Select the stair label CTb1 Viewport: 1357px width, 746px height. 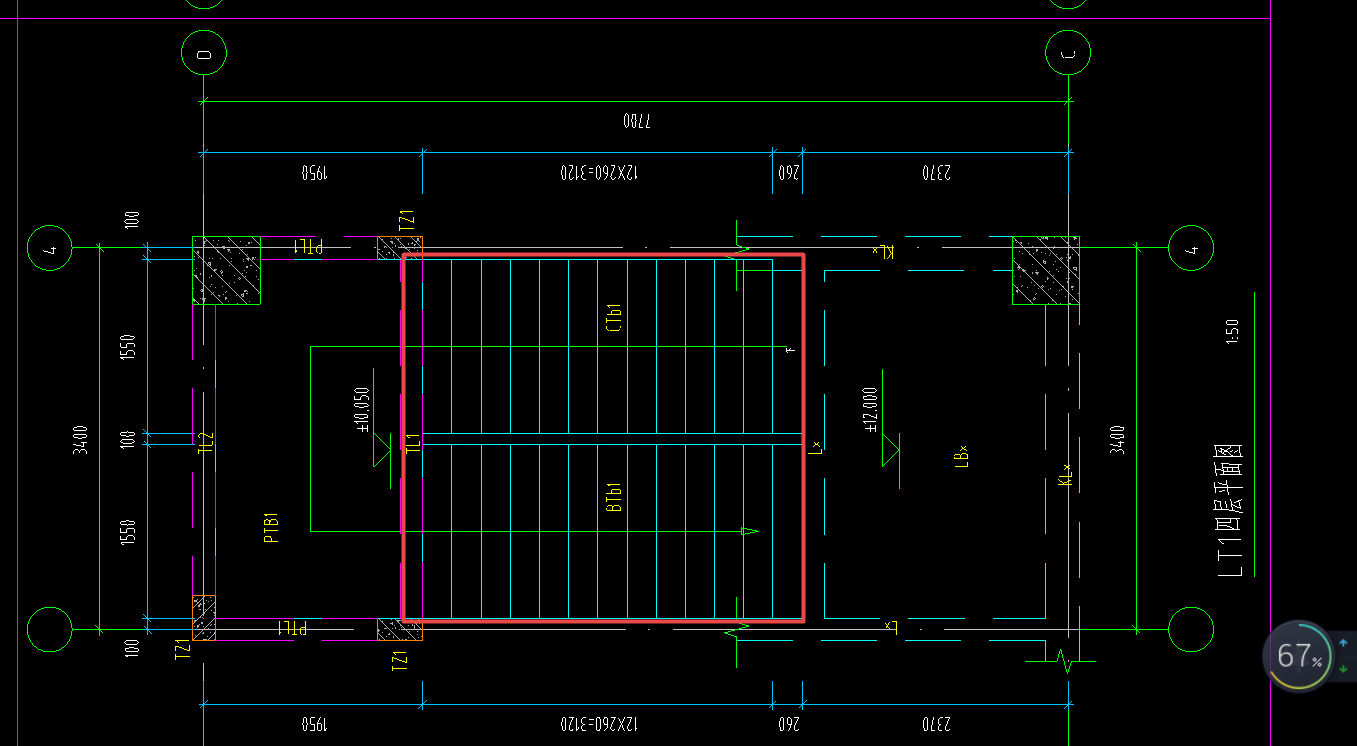point(614,318)
